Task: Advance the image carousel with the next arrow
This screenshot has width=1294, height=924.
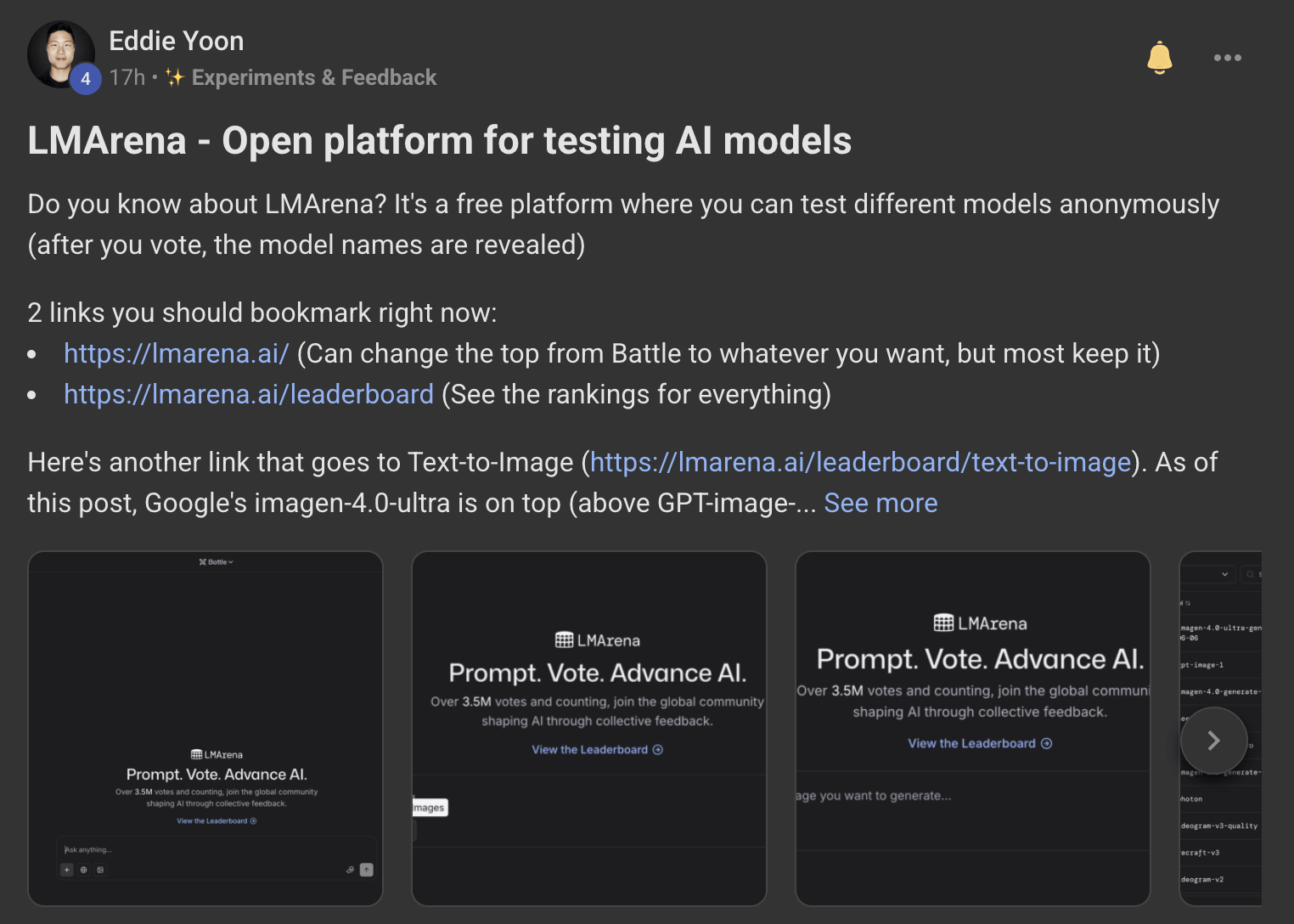Action: point(1214,741)
